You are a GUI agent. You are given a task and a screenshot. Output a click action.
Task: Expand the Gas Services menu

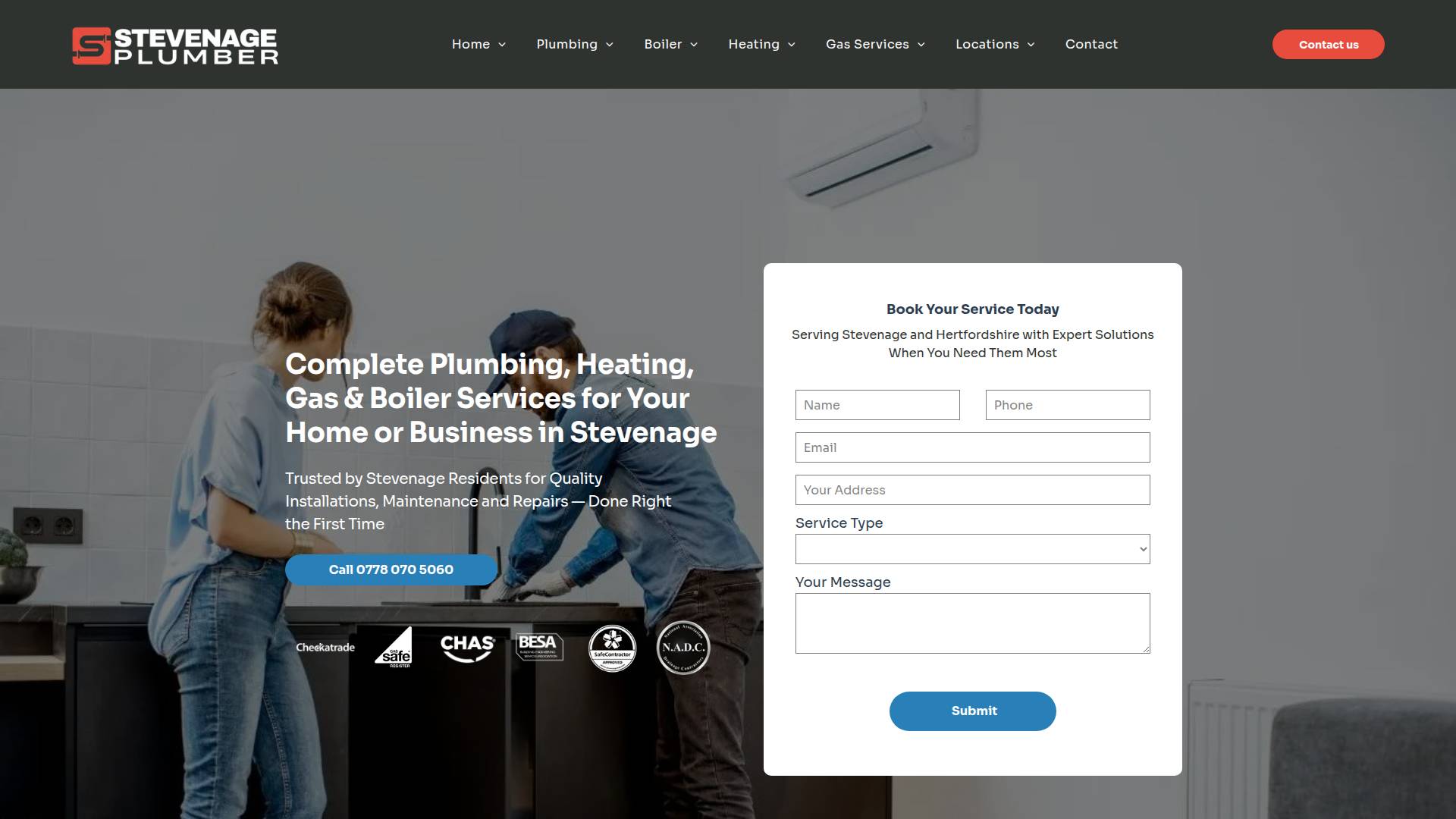875,44
